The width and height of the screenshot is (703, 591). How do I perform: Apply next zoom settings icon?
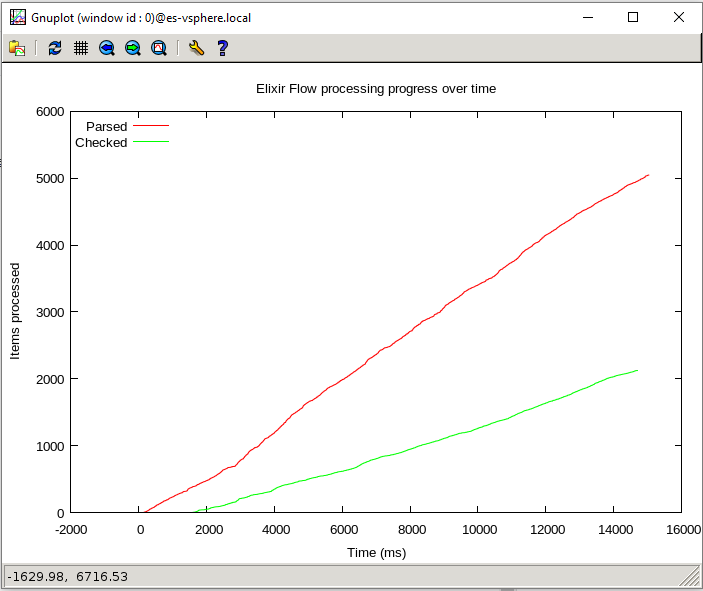pyautogui.click(x=133, y=48)
